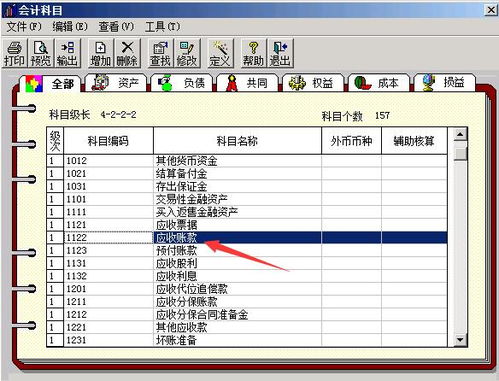
Task: Click the vertical scrollbar thumb
Action: pyautogui.click(x=460, y=154)
